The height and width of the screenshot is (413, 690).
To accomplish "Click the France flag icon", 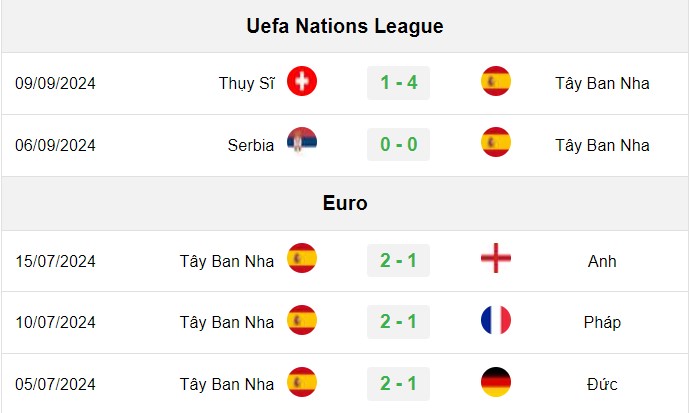I will pyautogui.click(x=496, y=320).
